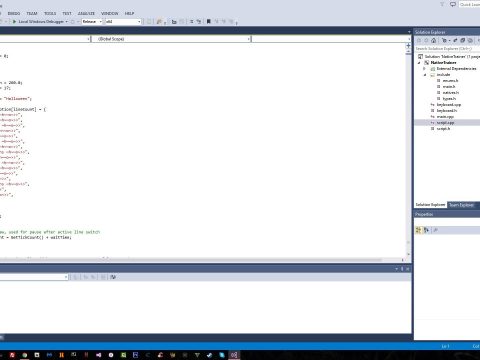Select enums.h in Solution Explorer

(450, 81)
